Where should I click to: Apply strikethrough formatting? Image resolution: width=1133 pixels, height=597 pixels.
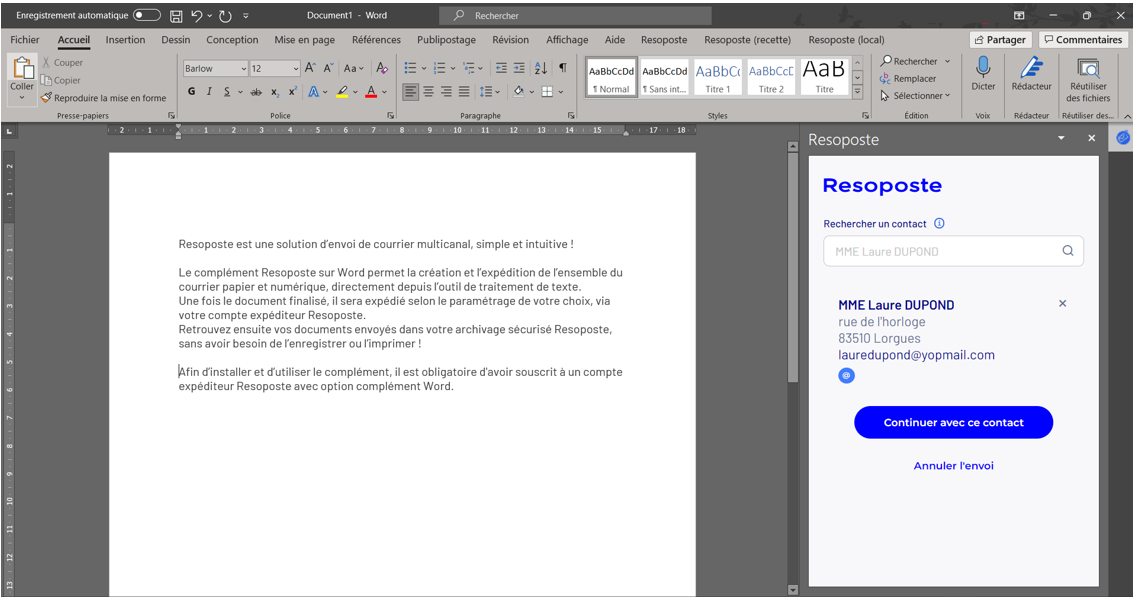(256, 92)
